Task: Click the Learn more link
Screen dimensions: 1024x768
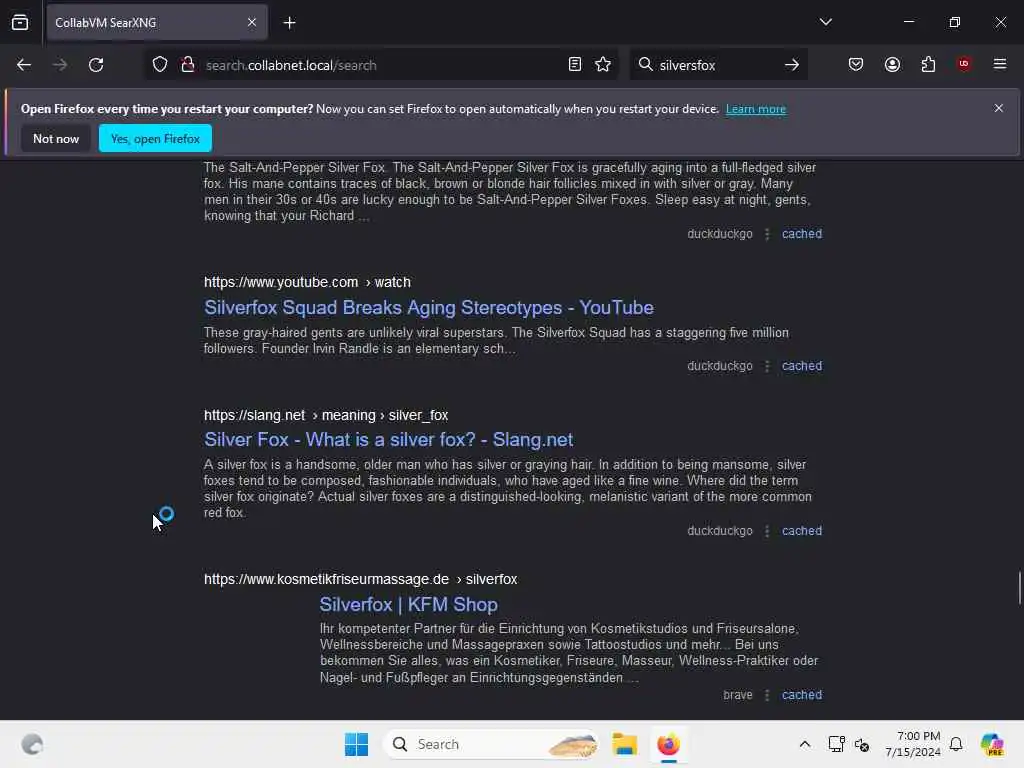Action: pyautogui.click(x=756, y=109)
